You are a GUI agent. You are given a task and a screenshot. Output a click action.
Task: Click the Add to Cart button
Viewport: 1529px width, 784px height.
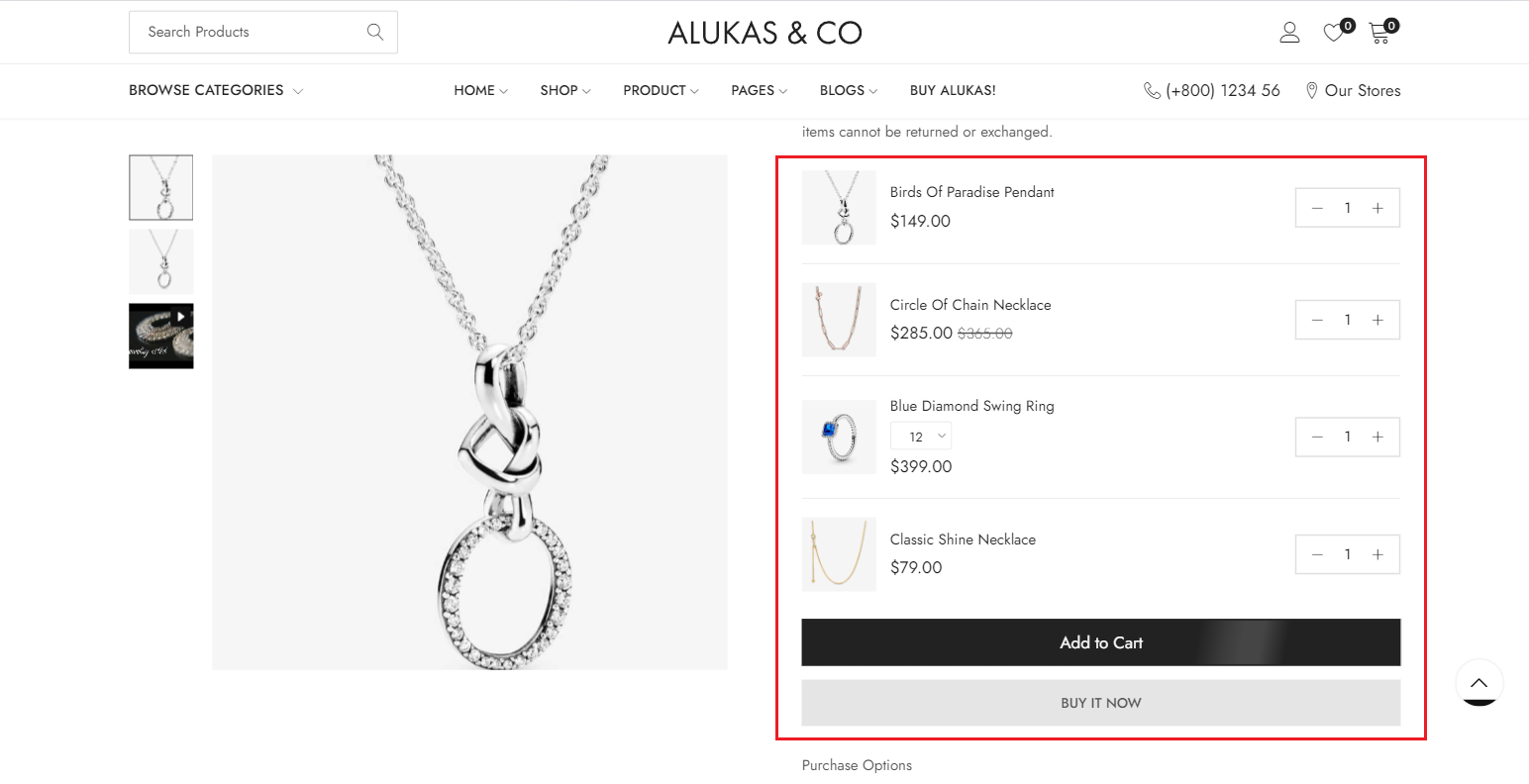click(x=1100, y=642)
